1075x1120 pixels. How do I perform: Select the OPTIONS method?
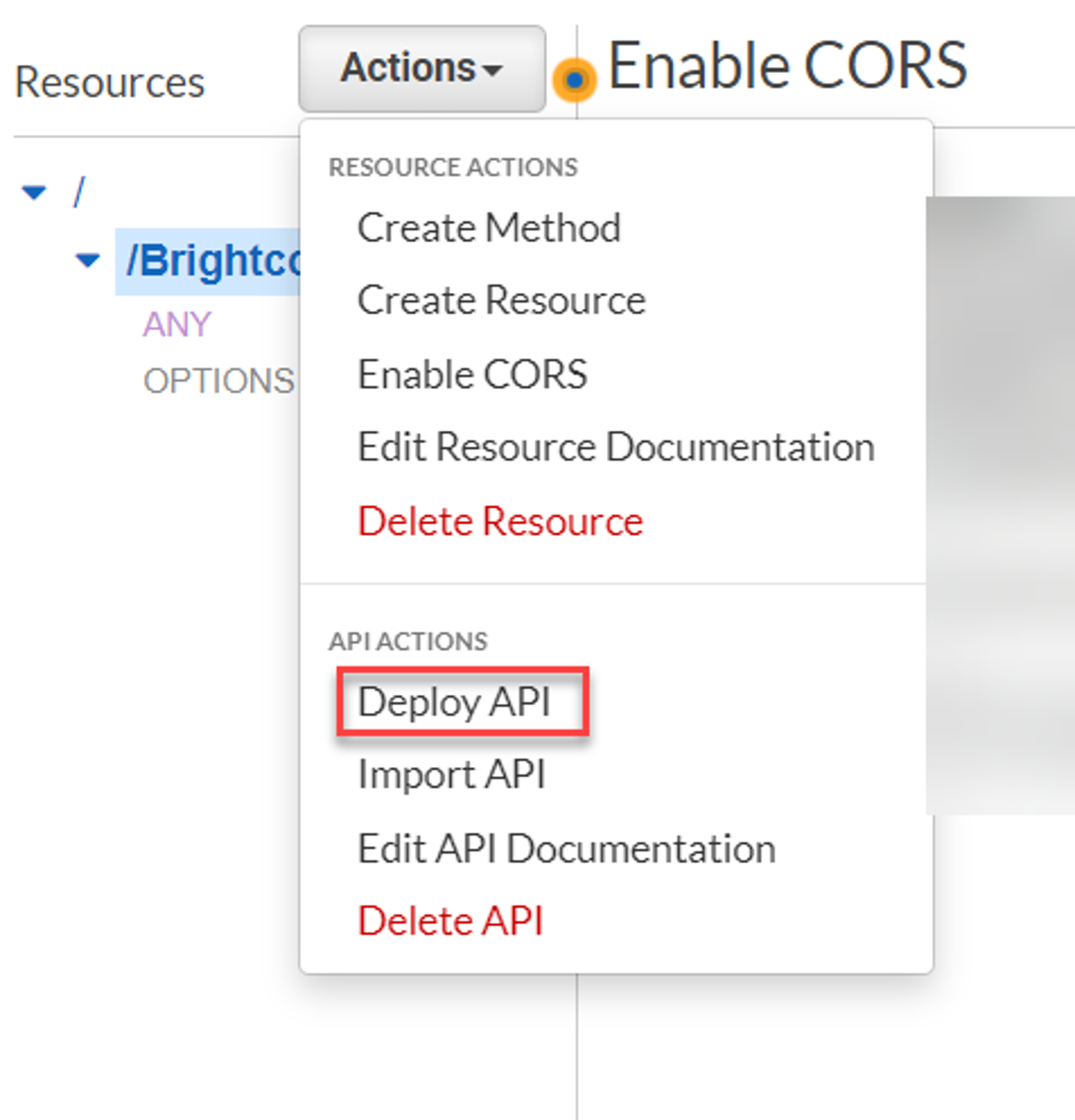pos(218,381)
